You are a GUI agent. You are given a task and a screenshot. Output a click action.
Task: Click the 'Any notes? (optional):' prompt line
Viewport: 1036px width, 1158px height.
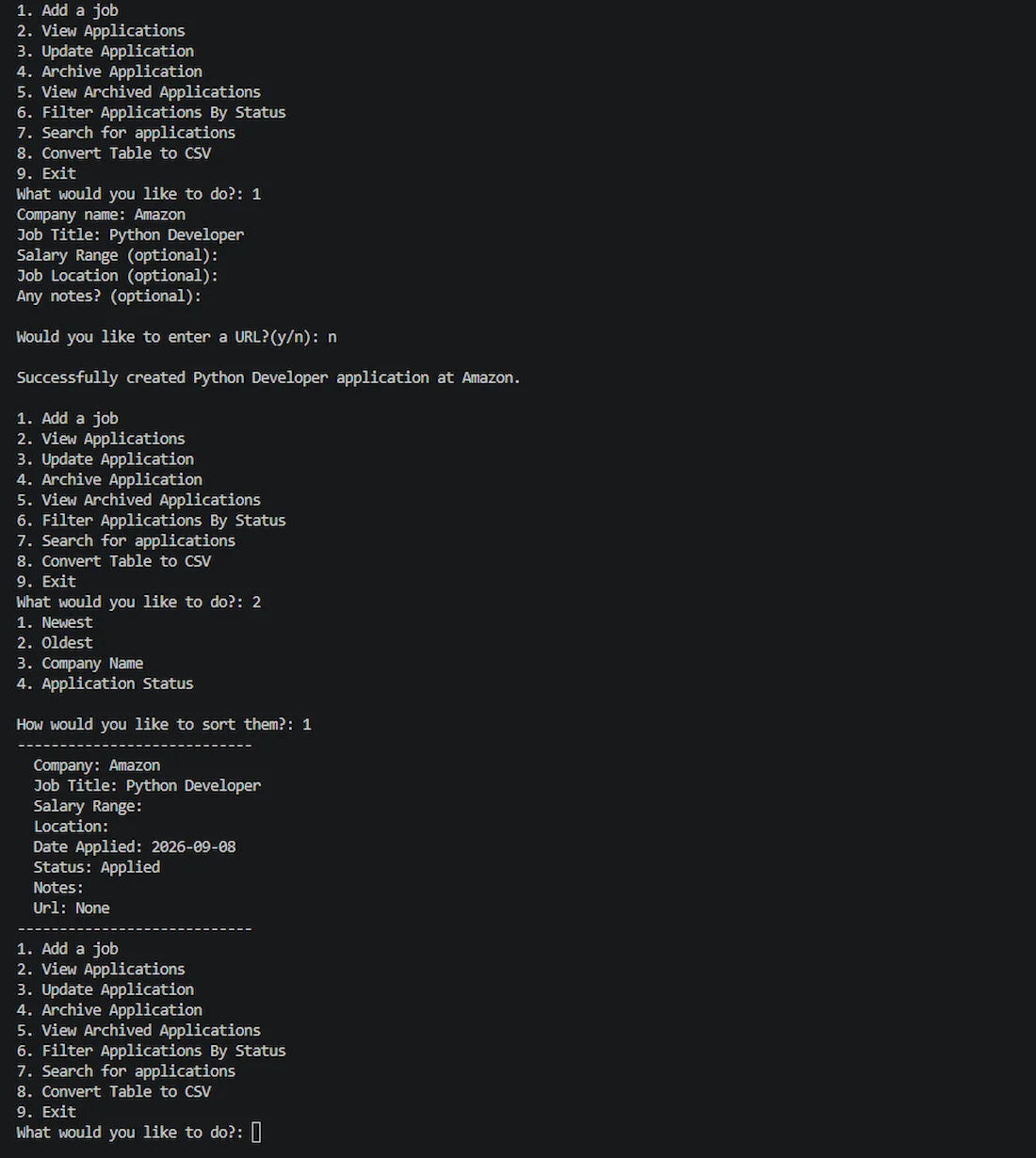(108, 296)
